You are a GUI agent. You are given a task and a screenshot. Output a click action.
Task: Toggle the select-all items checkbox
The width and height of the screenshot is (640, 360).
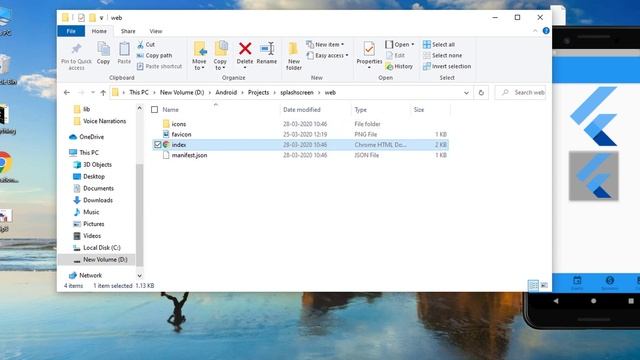(x=154, y=109)
